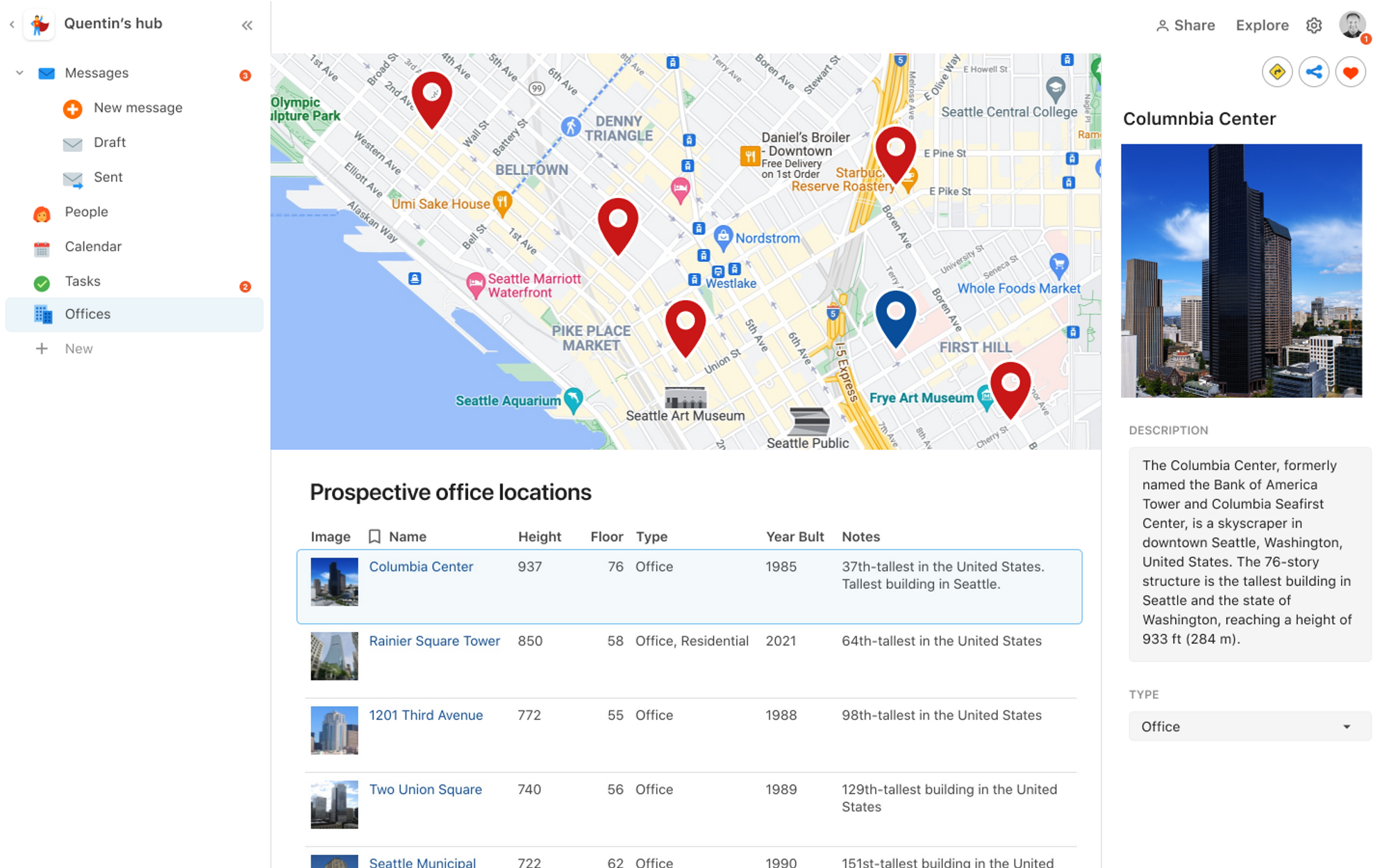The width and height of the screenshot is (1389, 868).
Task: Open the Rainier Square Tower link
Action: click(434, 641)
